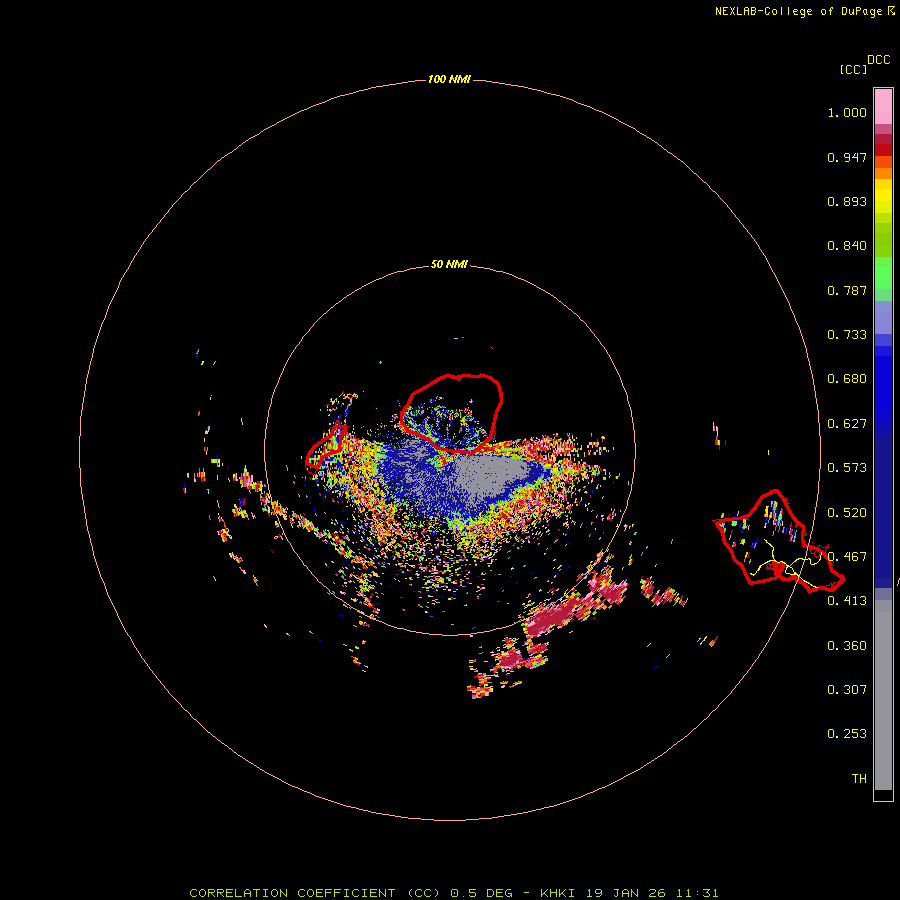Screen dimensions: 900x900
Task: Click the 50 NMI range ring label
Action: pos(449,264)
